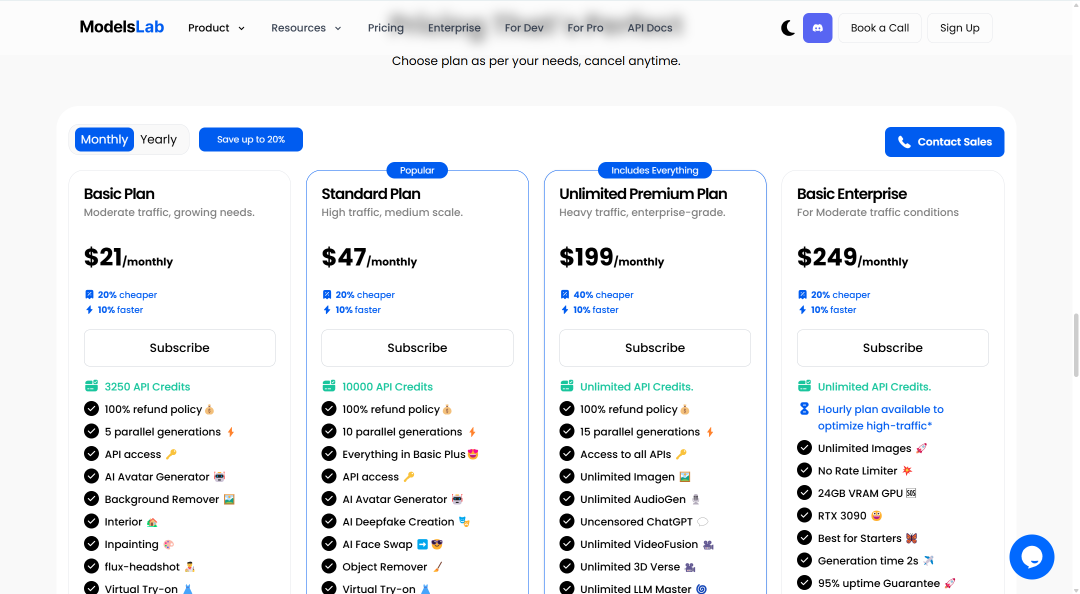Viewport: 1080px width, 594px height.
Task: Click checkmark icon beside Uncensored ChatGPT
Action: tap(567, 522)
